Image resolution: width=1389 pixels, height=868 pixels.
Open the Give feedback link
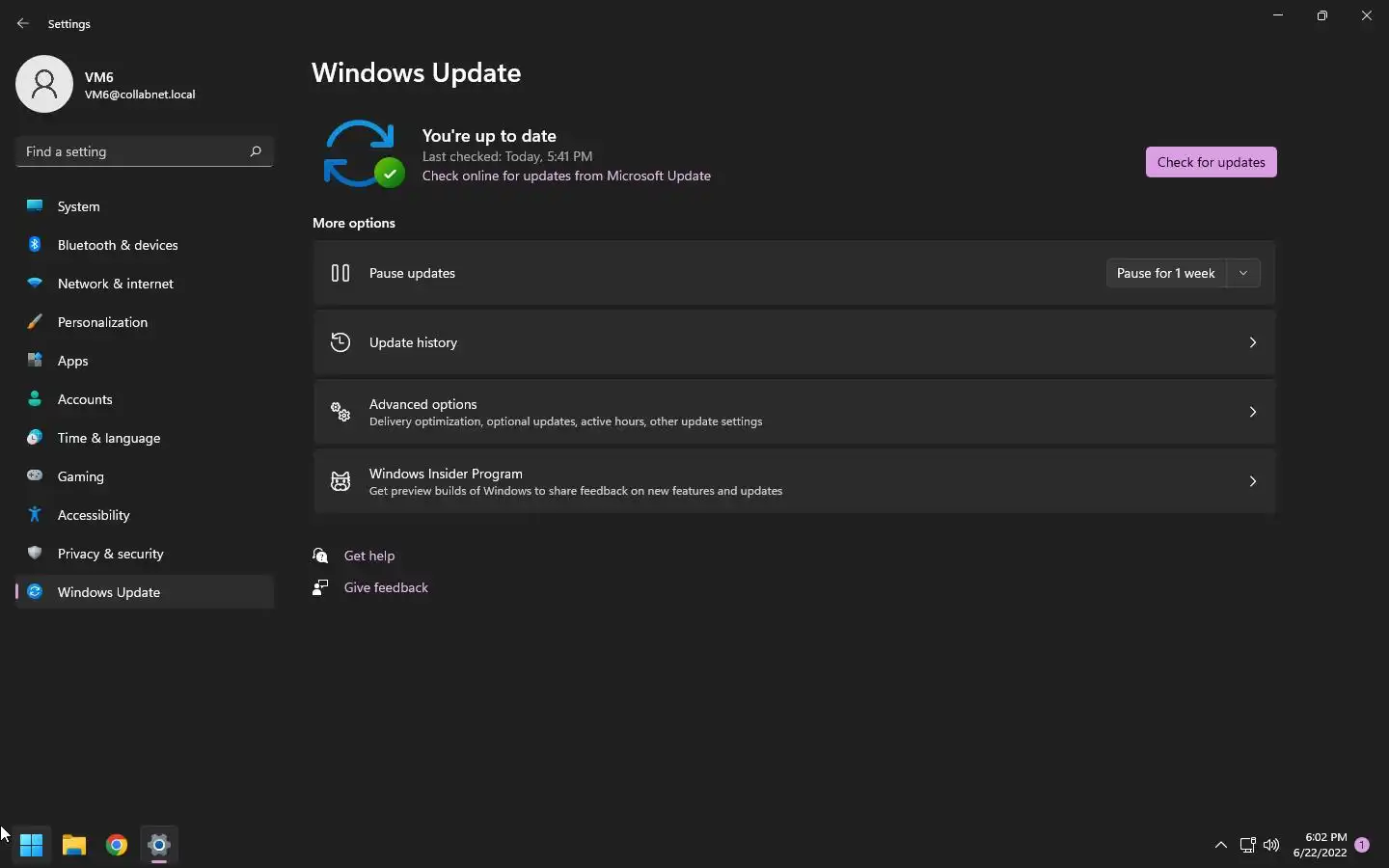tap(386, 587)
